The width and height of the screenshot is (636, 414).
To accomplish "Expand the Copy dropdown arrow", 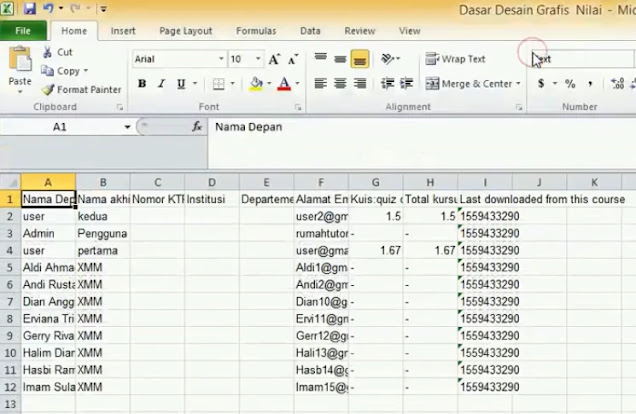I will click(x=86, y=71).
